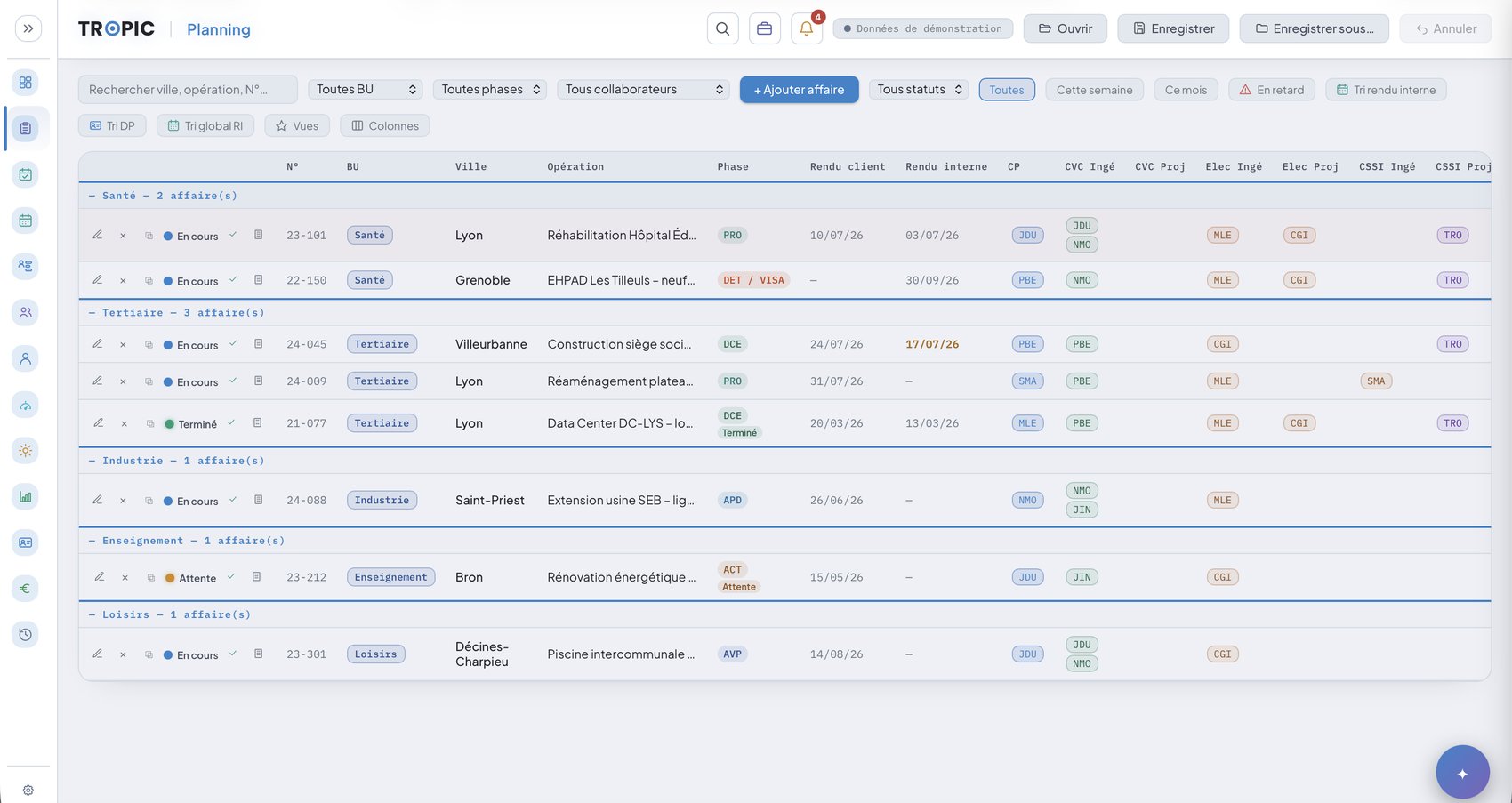Toggle the checkmark for affair 24-088
The image size is (1512, 803).
pos(233,500)
